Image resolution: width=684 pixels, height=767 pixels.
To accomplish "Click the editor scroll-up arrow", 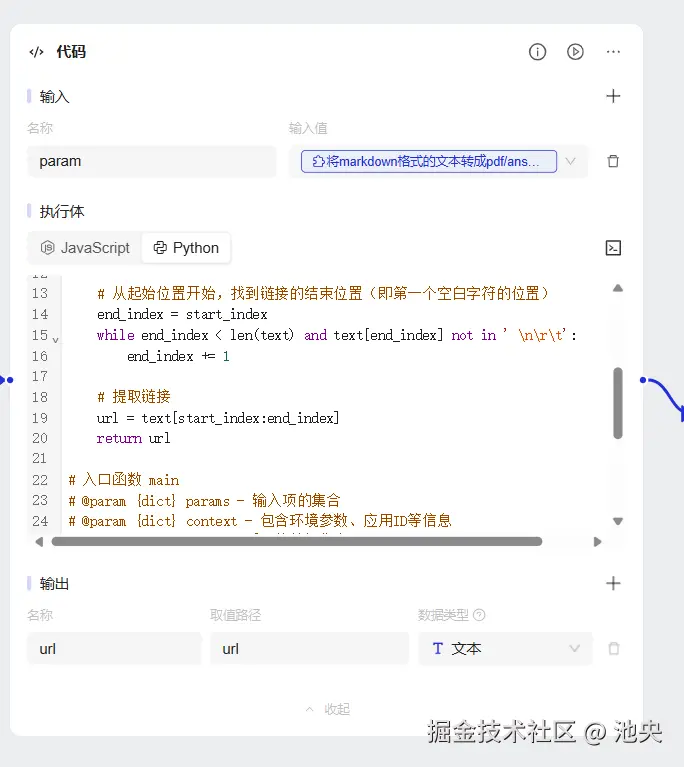I will click(x=618, y=288).
